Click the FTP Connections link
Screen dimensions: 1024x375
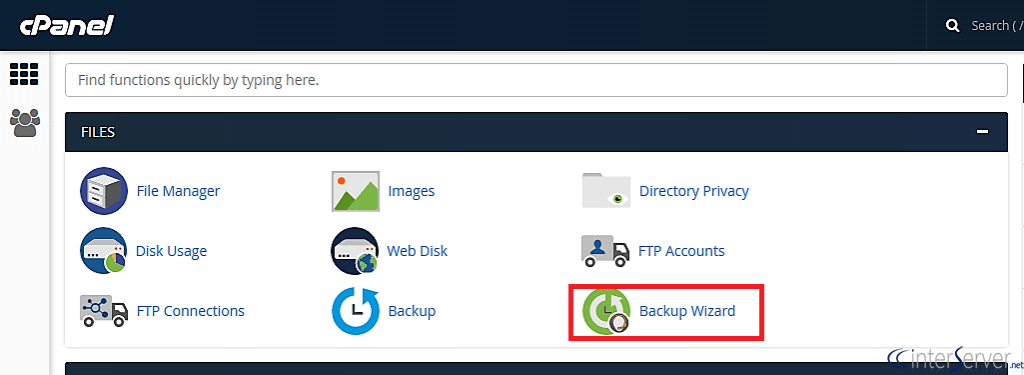pos(191,311)
